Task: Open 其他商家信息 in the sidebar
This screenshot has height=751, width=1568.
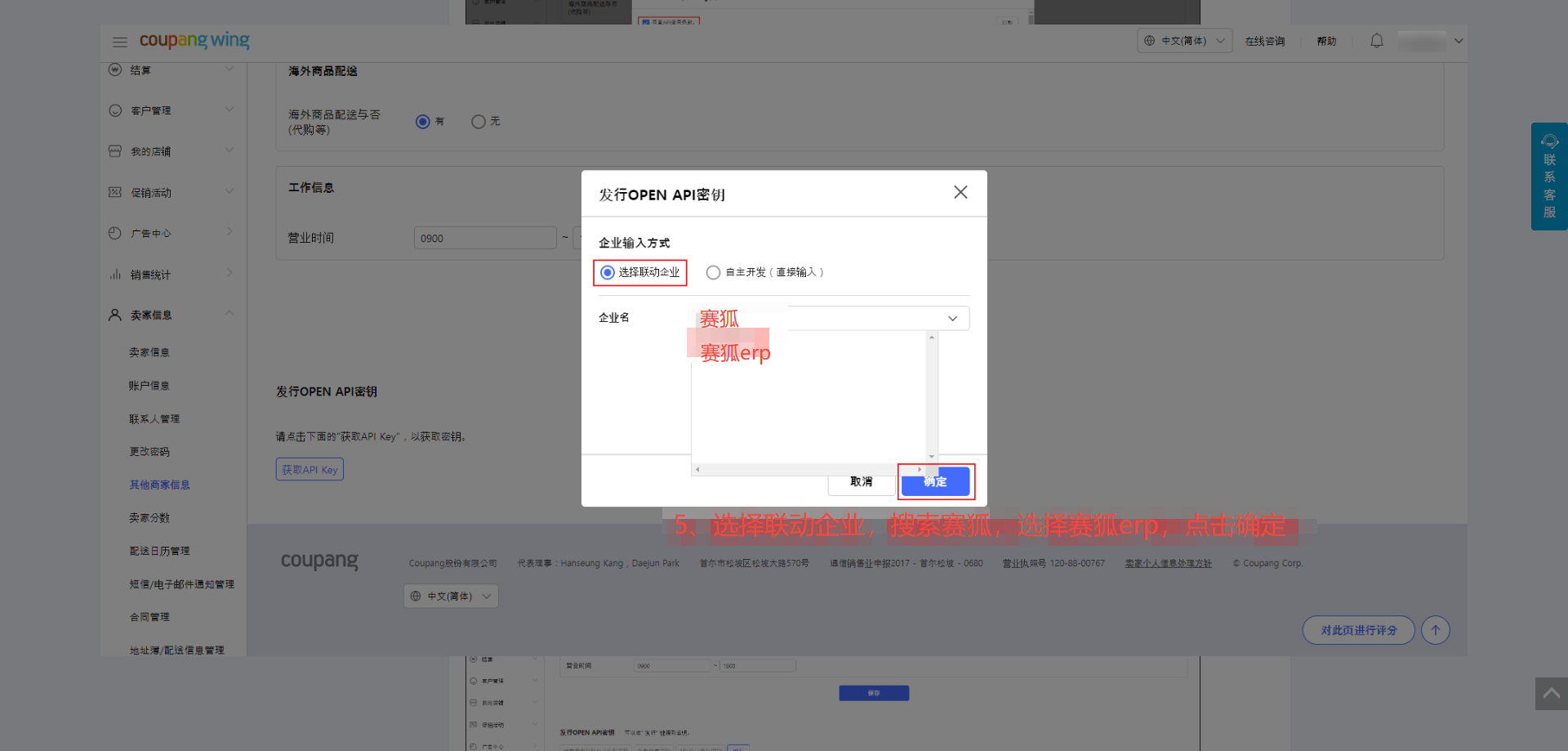Action: pyautogui.click(x=159, y=485)
